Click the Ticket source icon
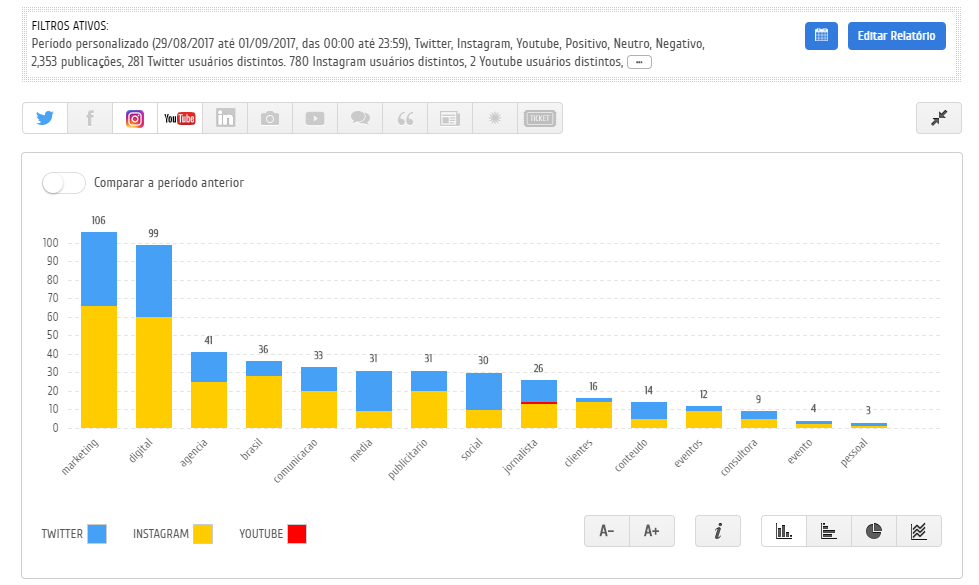979x585 pixels. 540,118
